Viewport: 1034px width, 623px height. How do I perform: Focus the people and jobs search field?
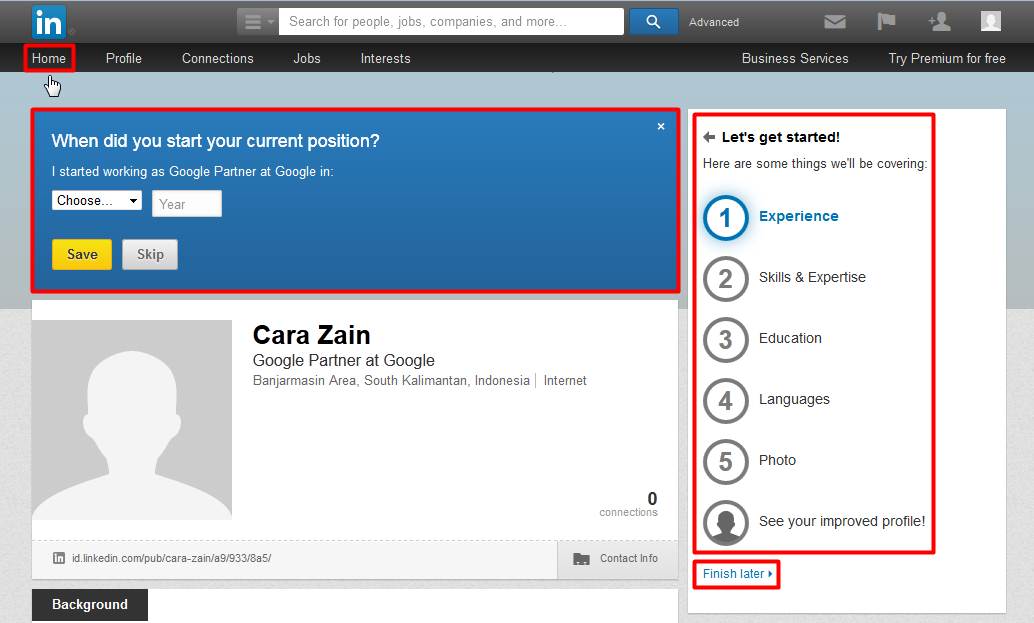[451, 22]
